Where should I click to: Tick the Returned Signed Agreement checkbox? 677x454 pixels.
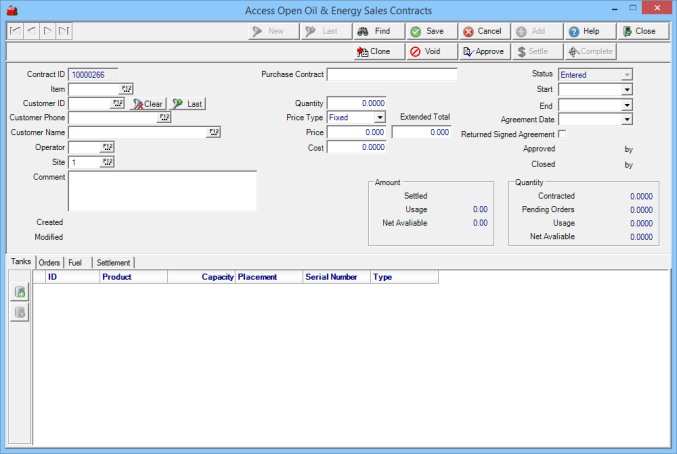click(x=562, y=134)
